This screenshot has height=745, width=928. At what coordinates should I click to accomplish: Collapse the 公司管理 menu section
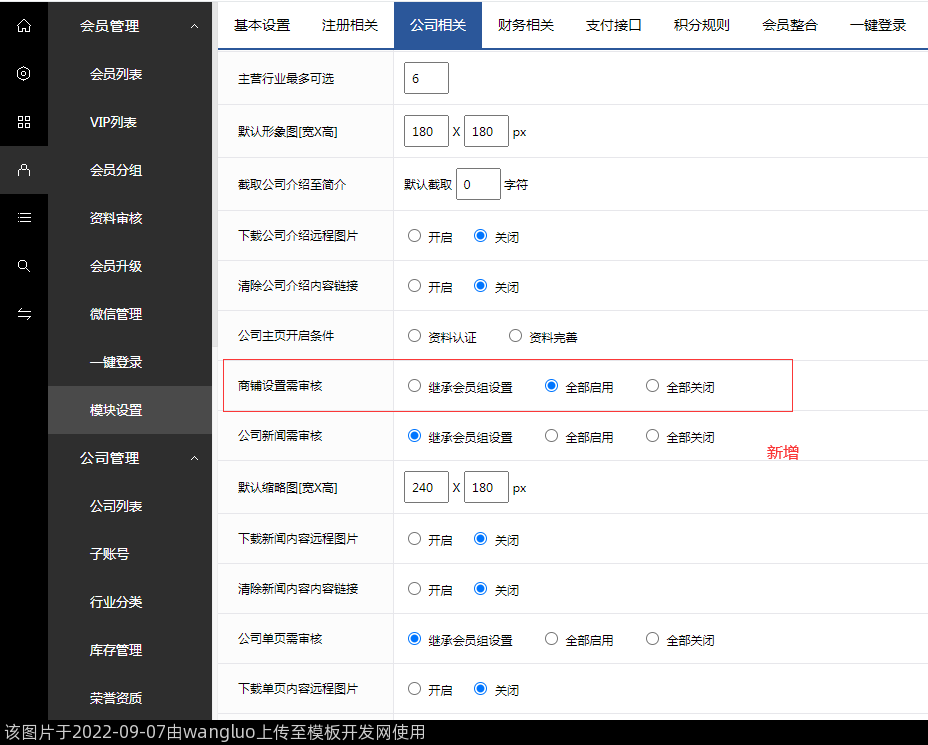point(194,458)
